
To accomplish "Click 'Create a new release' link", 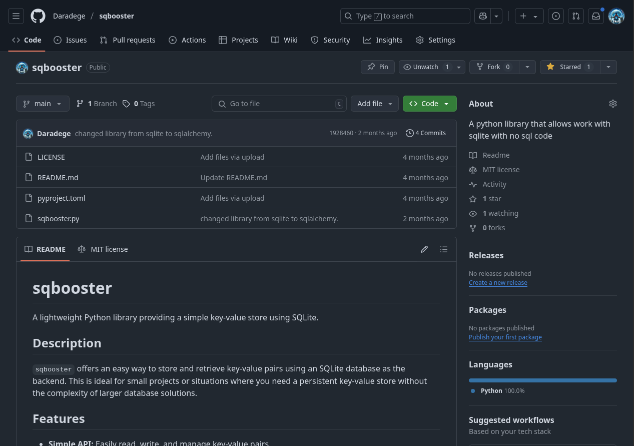I will pyautogui.click(x=498, y=283).
